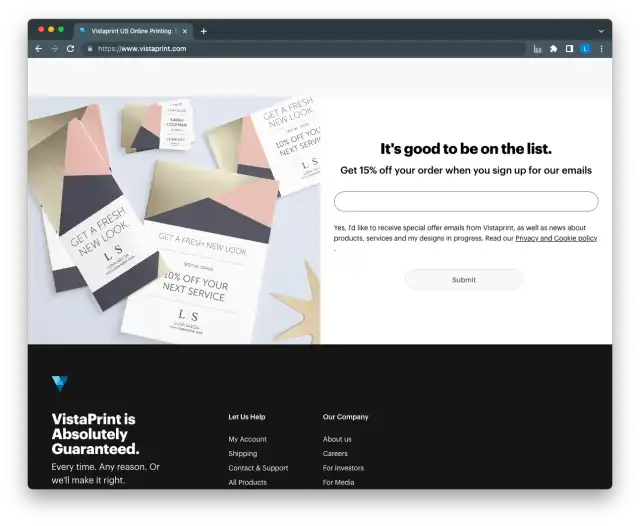Screen dimensions: 640x526
Task: Click the bar chart extension icon
Action: click(538, 49)
